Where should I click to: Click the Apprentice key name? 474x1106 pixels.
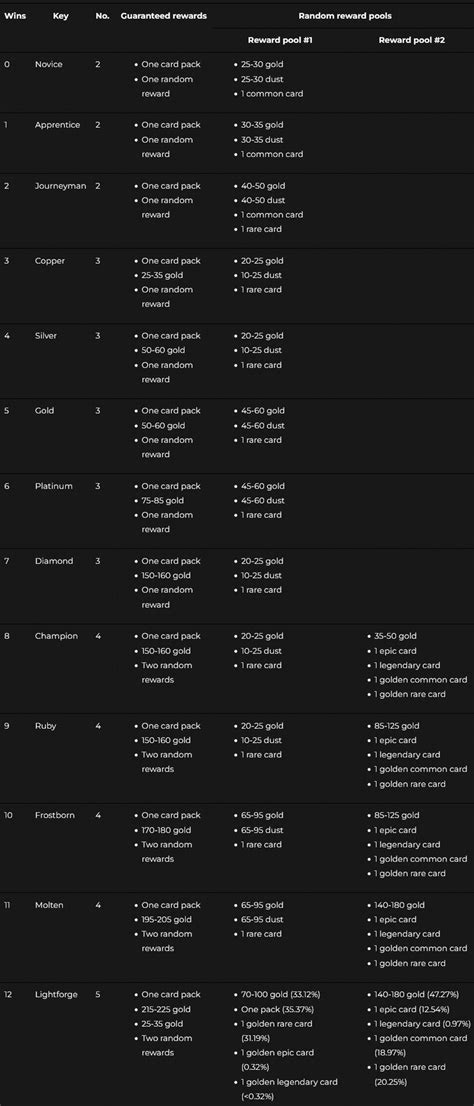(57, 125)
